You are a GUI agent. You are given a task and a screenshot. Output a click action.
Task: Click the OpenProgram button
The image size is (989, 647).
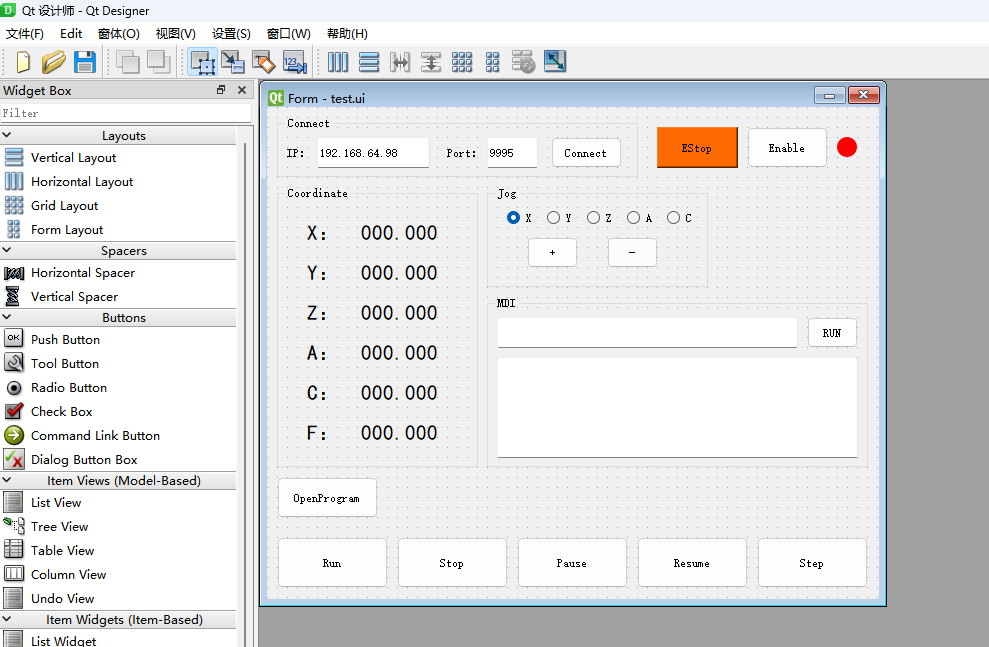pos(327,498)
